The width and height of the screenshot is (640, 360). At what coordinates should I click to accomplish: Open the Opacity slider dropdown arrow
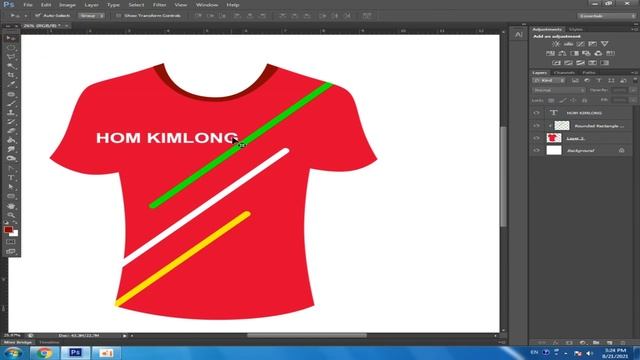633,90
